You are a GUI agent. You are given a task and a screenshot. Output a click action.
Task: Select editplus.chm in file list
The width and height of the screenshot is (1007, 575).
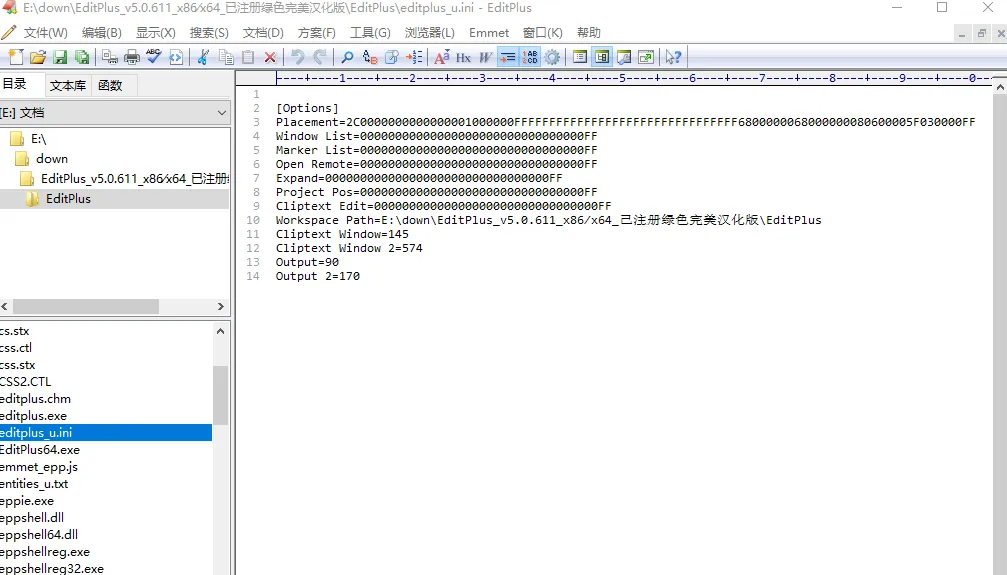coord(36,399)
